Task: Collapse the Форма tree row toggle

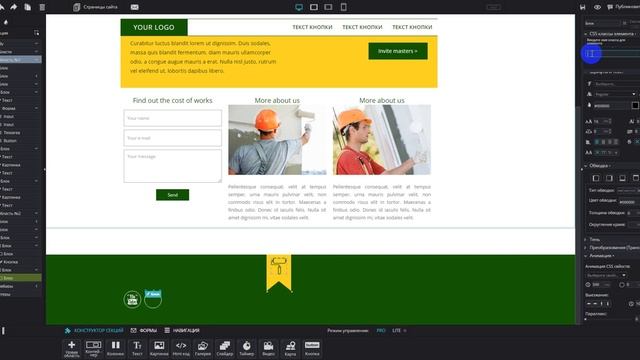Action: 36,108
